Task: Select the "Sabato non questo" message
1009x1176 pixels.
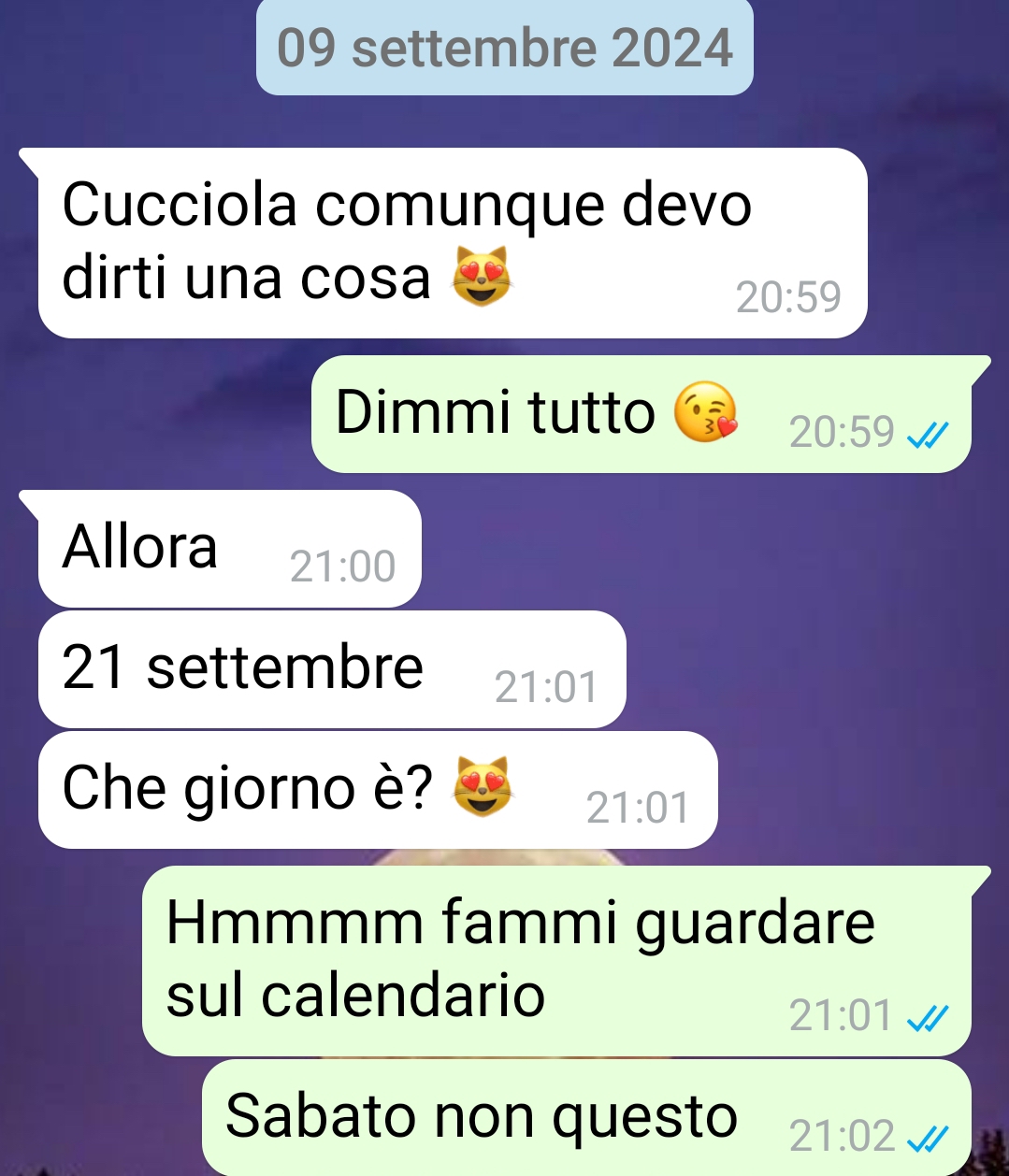Action: tap(586, 1117)
